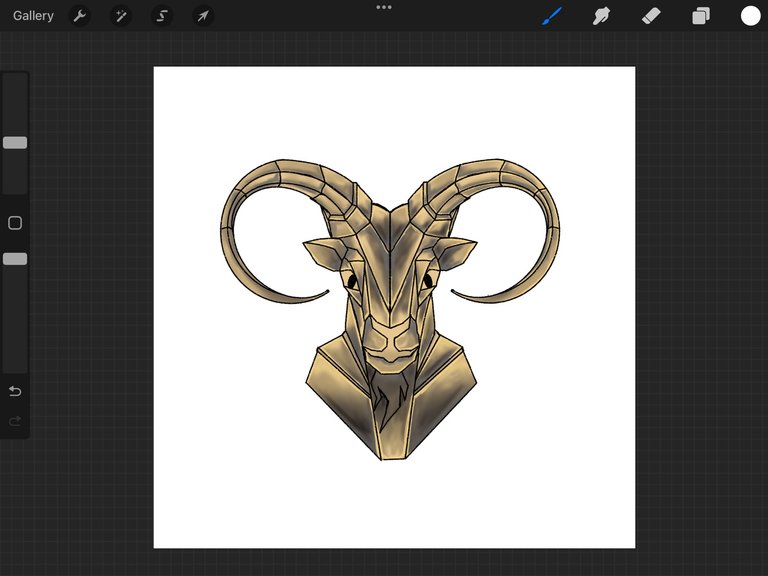Screen dimensions: 768x576
Task: Open the Layers panel
Action: [x=701, y=16]
